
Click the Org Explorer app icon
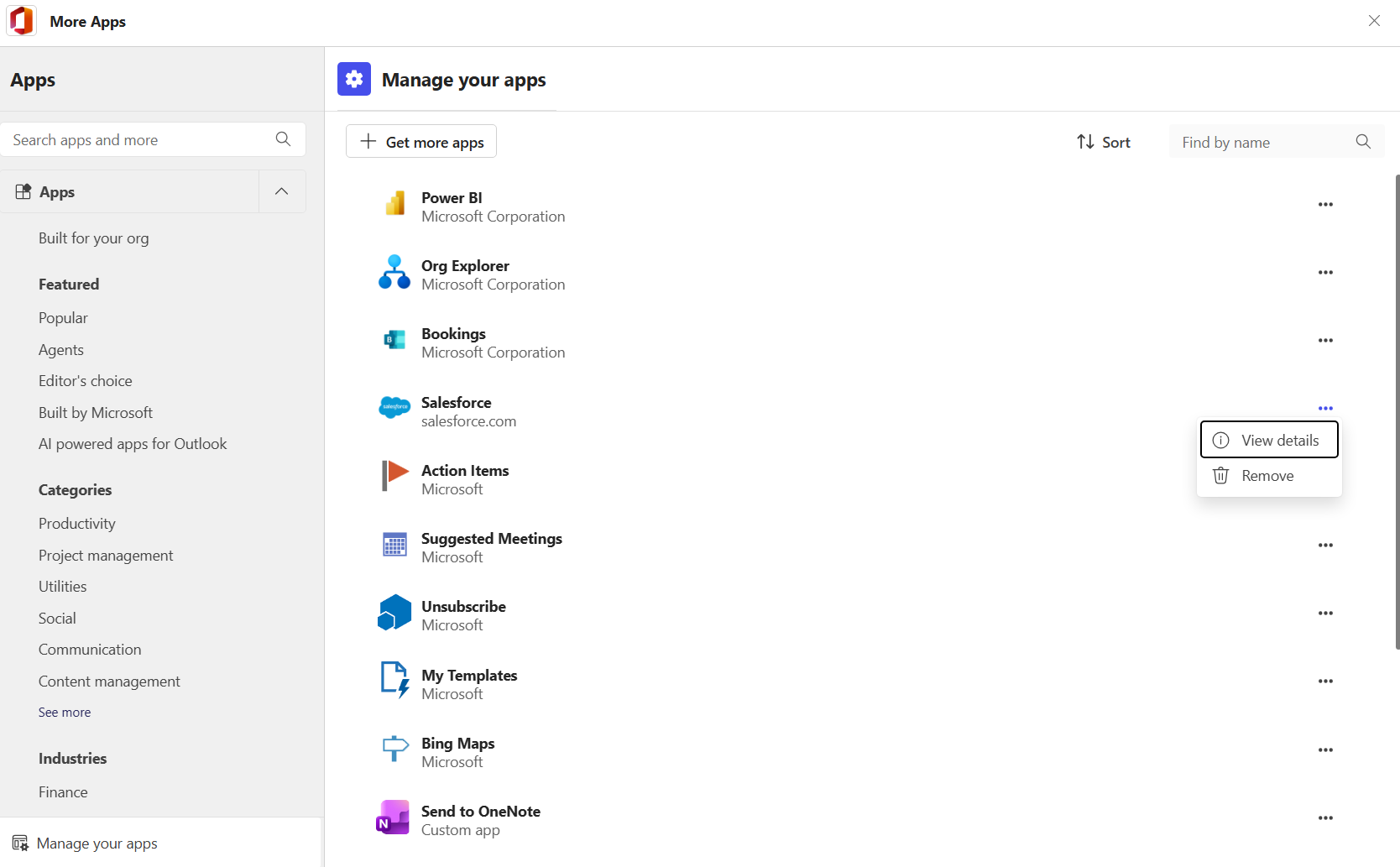[394, 272]
